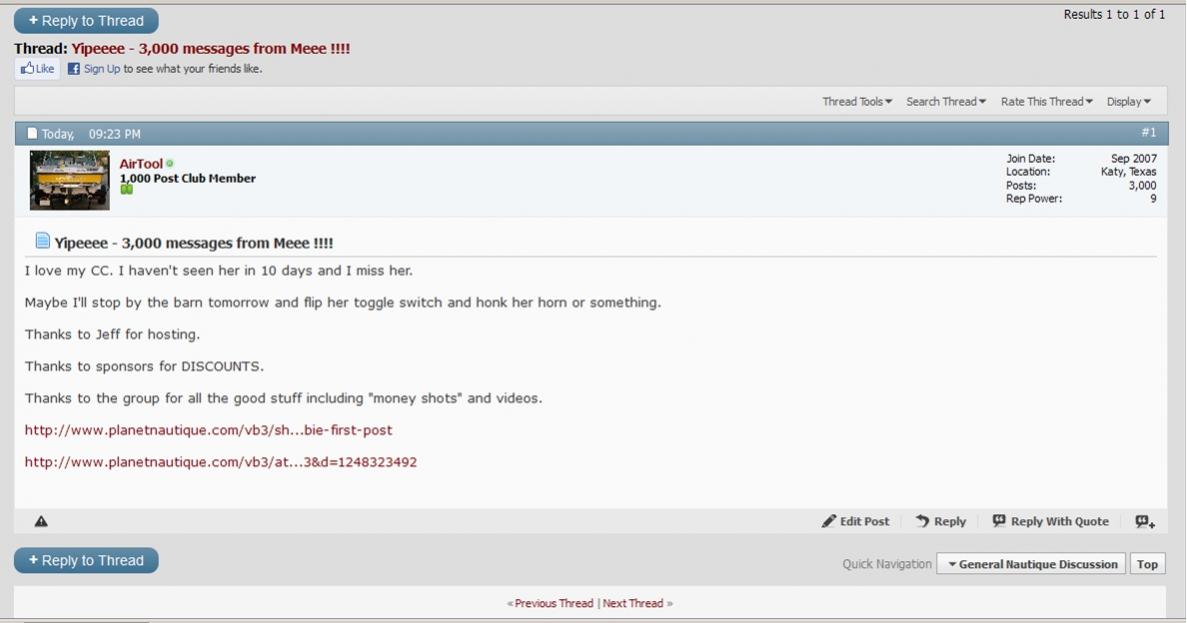Image resolution: width=1187 pixels, height=623 pixels.
Task: Click the multi-quote icon beside Reply With Quote
Action: point(1145,521)
